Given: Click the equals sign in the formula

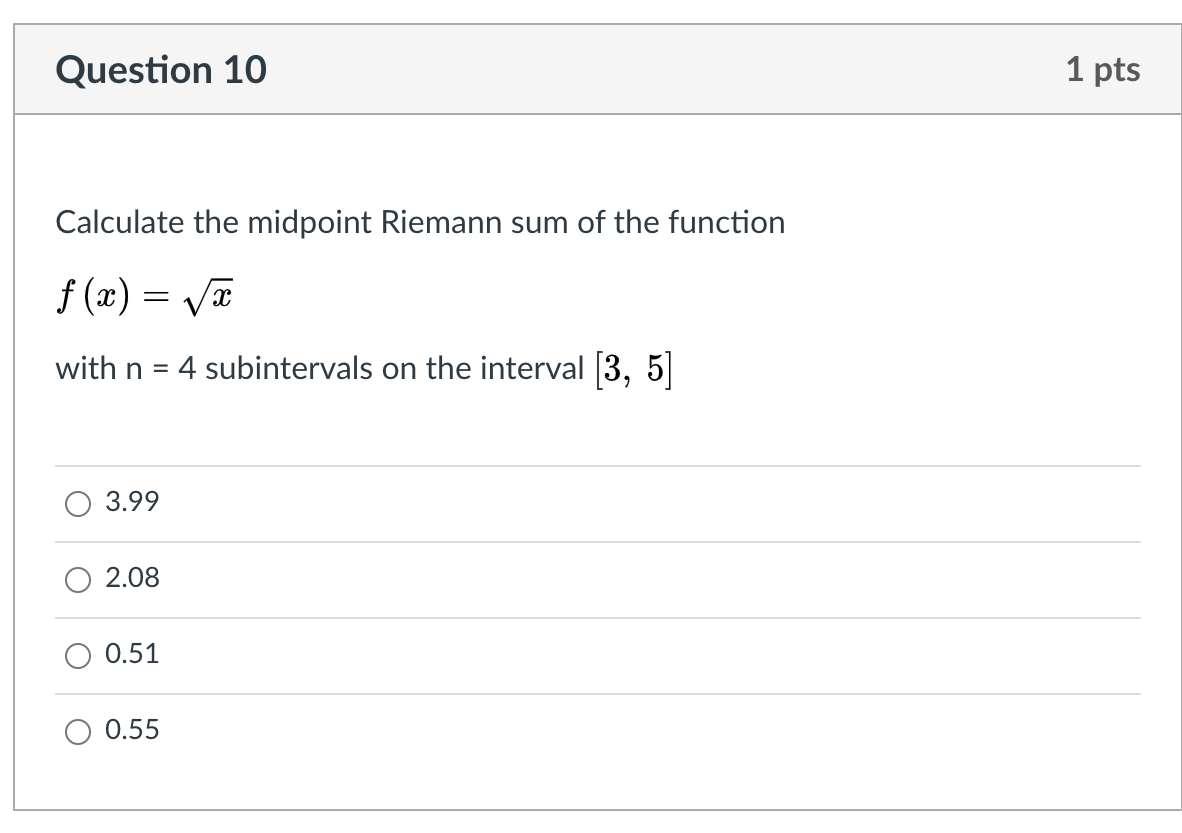Looking at the screenshot, I should [x=156, y=298].
